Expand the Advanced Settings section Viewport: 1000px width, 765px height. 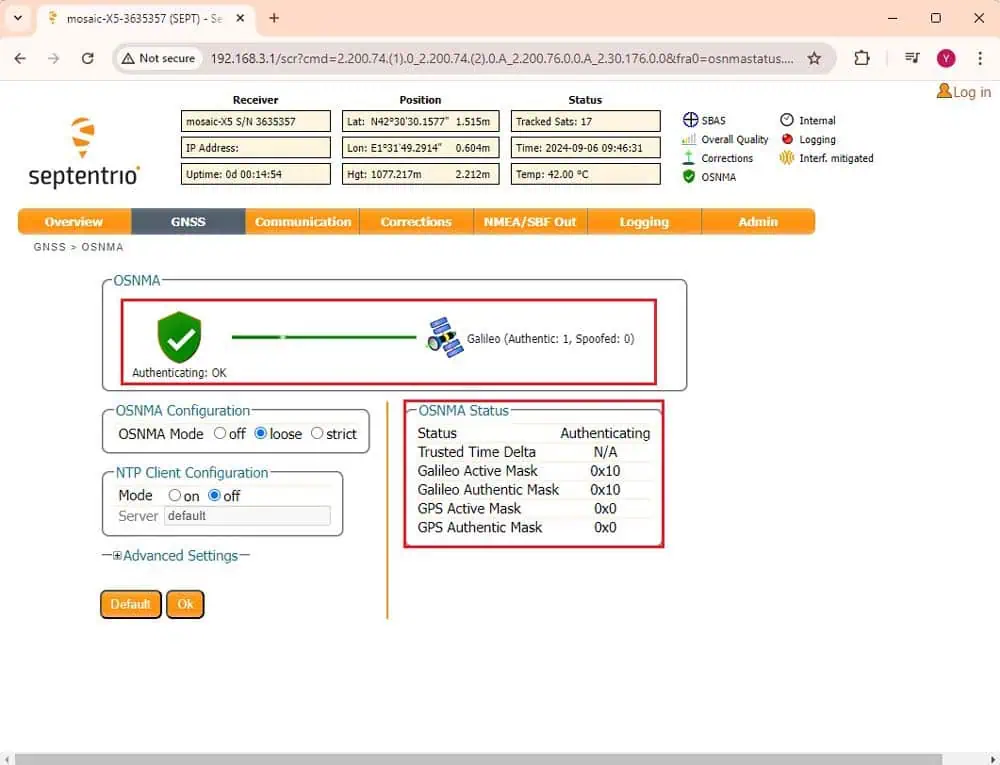[x=116, y=555]
